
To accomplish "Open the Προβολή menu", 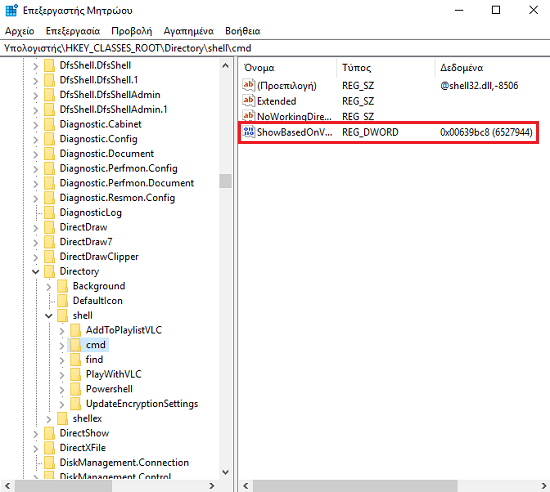I will pyautogui.click(x=132, y=31).
